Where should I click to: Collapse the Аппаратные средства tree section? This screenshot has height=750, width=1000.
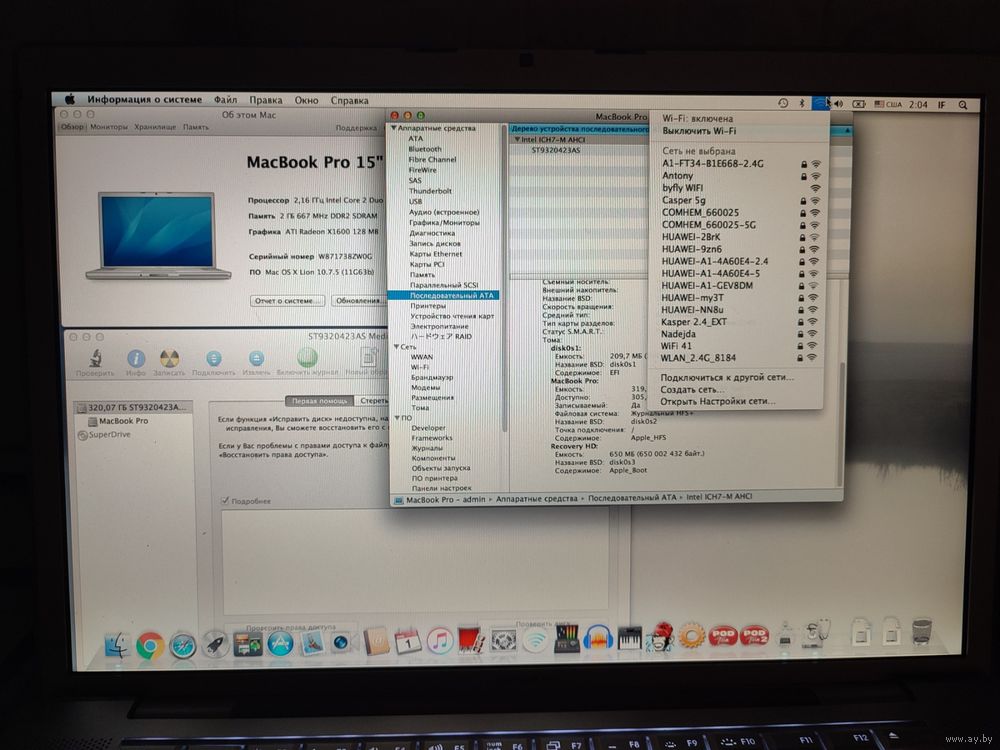click(394, 128)
